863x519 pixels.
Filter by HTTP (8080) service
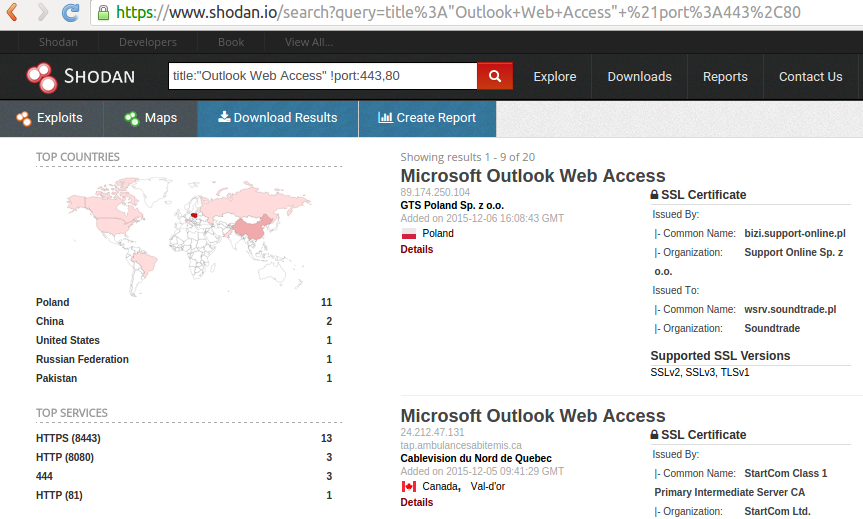65,457
